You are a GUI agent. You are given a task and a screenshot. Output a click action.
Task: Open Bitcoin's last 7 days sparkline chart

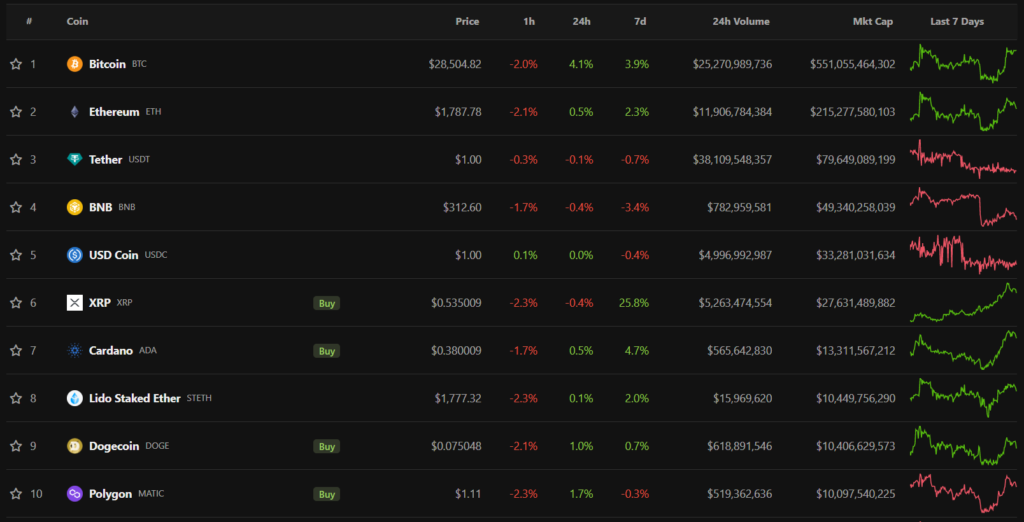click(x=962, y=64)
